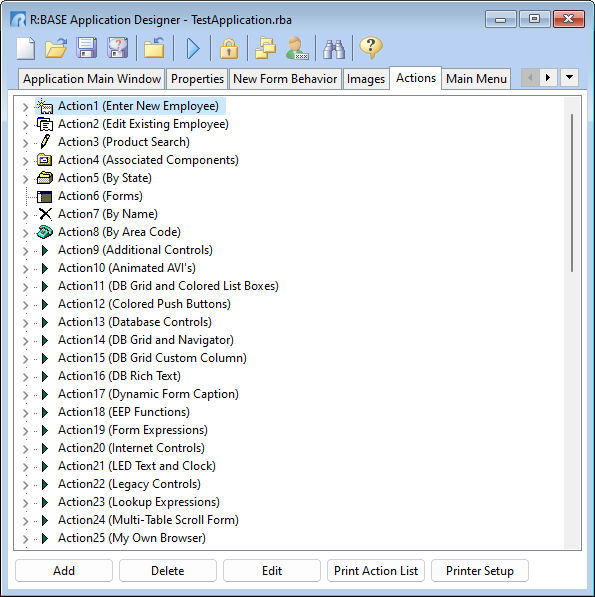The image size is (595, 597).
Task: Click the green arrow icon for Action10
Action: (x=45, y=268)
